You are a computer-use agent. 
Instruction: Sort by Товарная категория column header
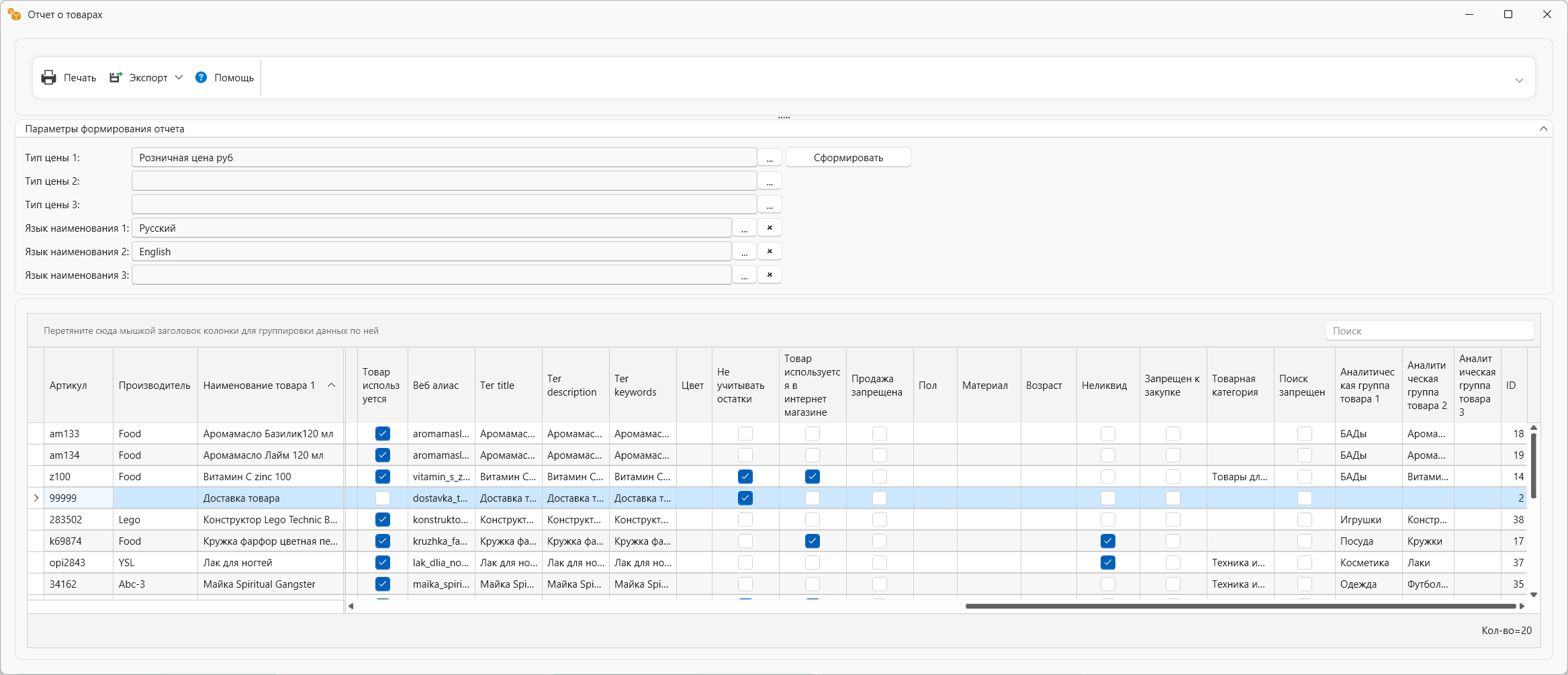click(1240, 386)
